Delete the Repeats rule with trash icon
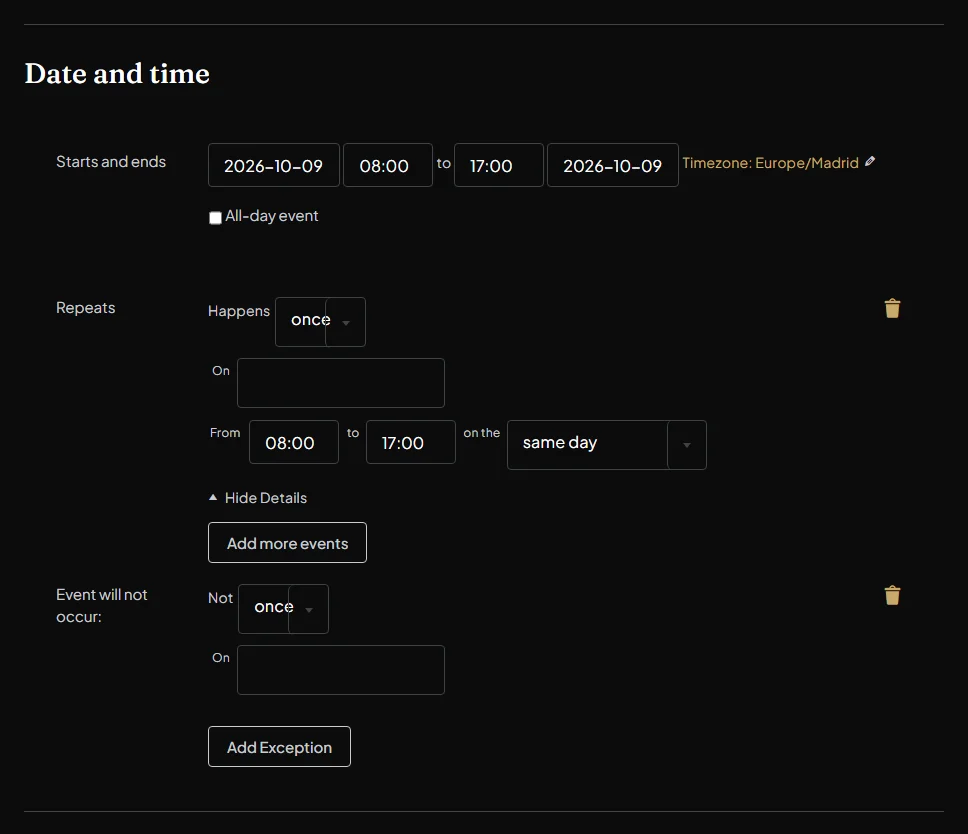The height and width of the screenshot is (834, 968). (x=892, y=308)
